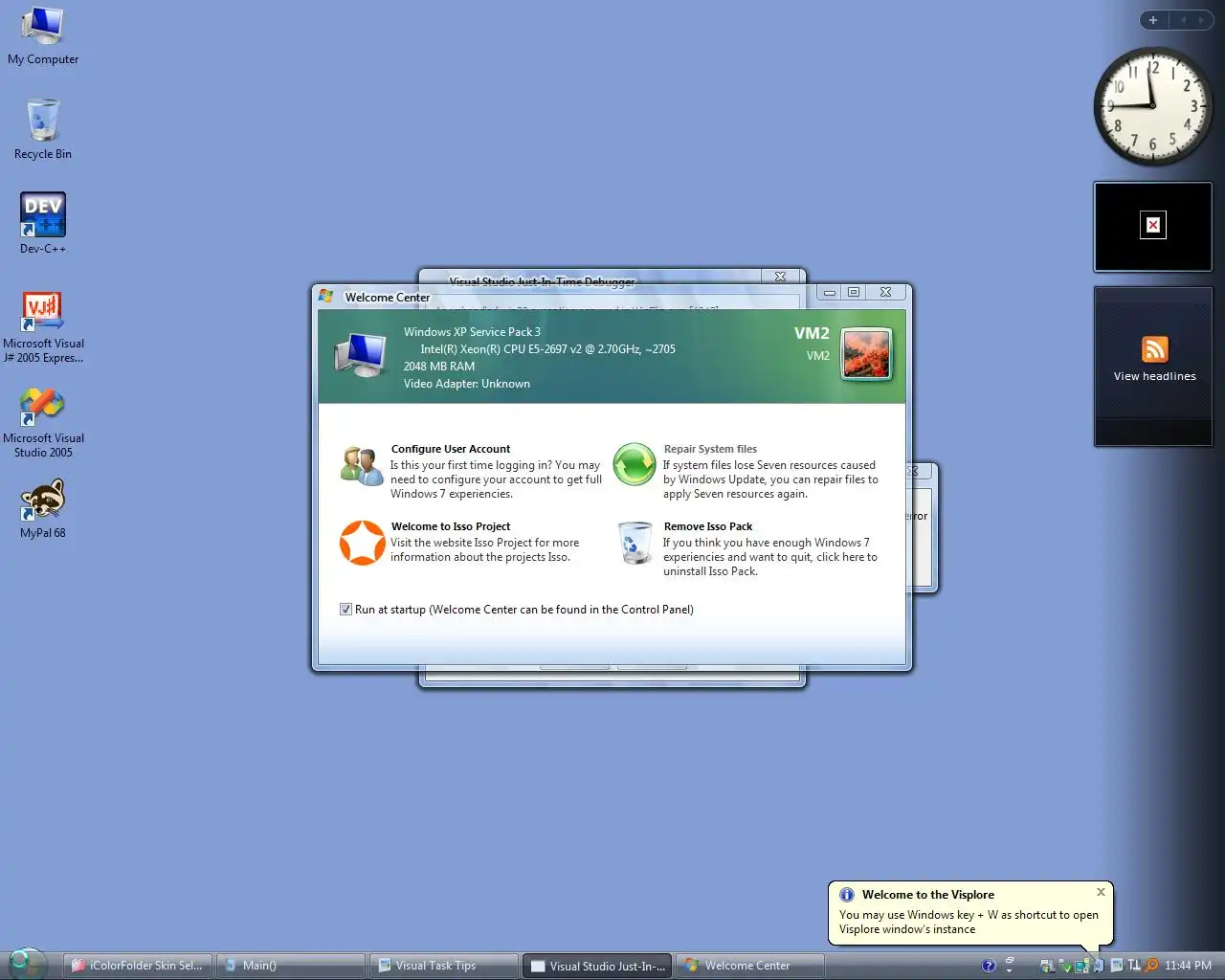Toggle the Run at startup checkbox
Screen dimensions: 1225x980
click(345, 610)
